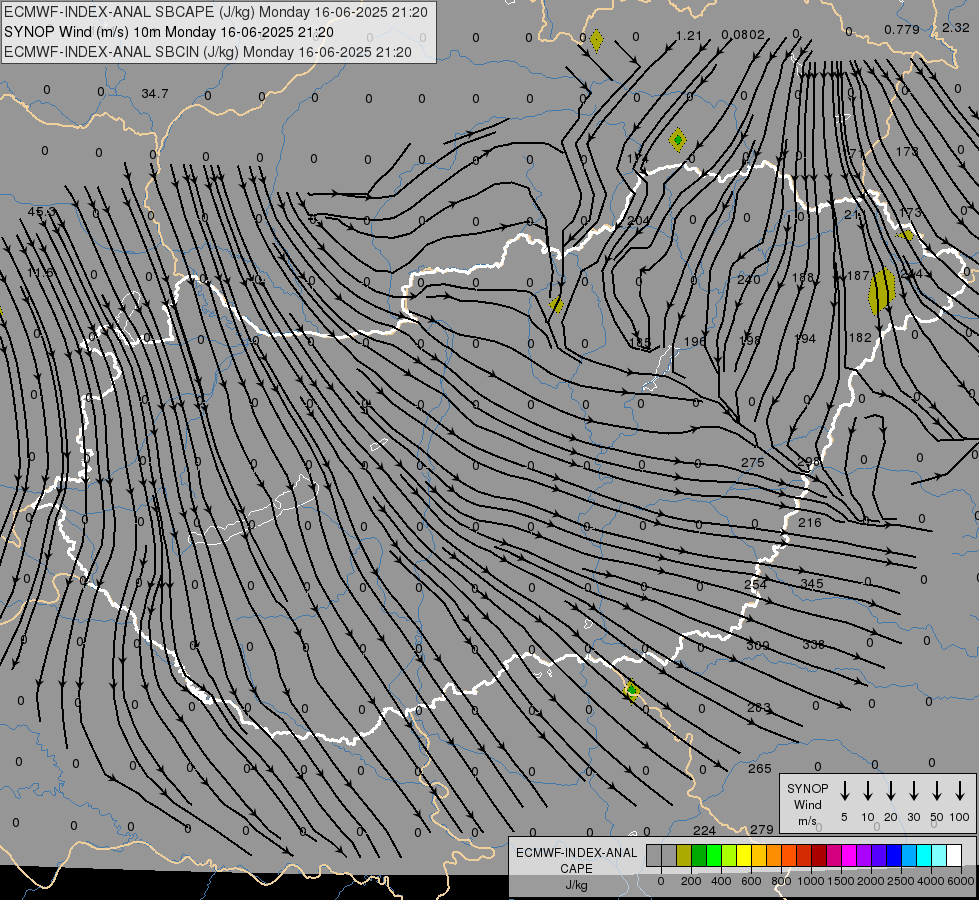Screen dimensions: 979x900
Task: Click the 200 tick label on CAPE scale
Action: 691,881
